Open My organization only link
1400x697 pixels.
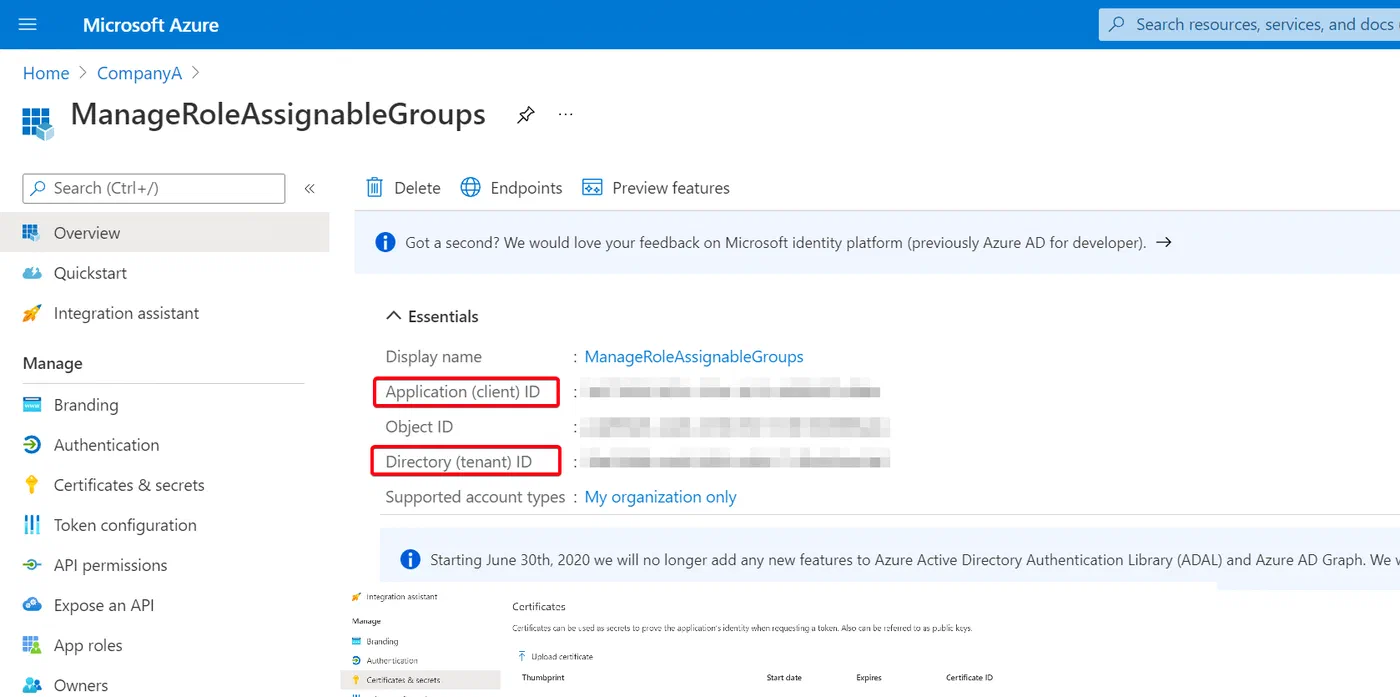pos(660,497)
